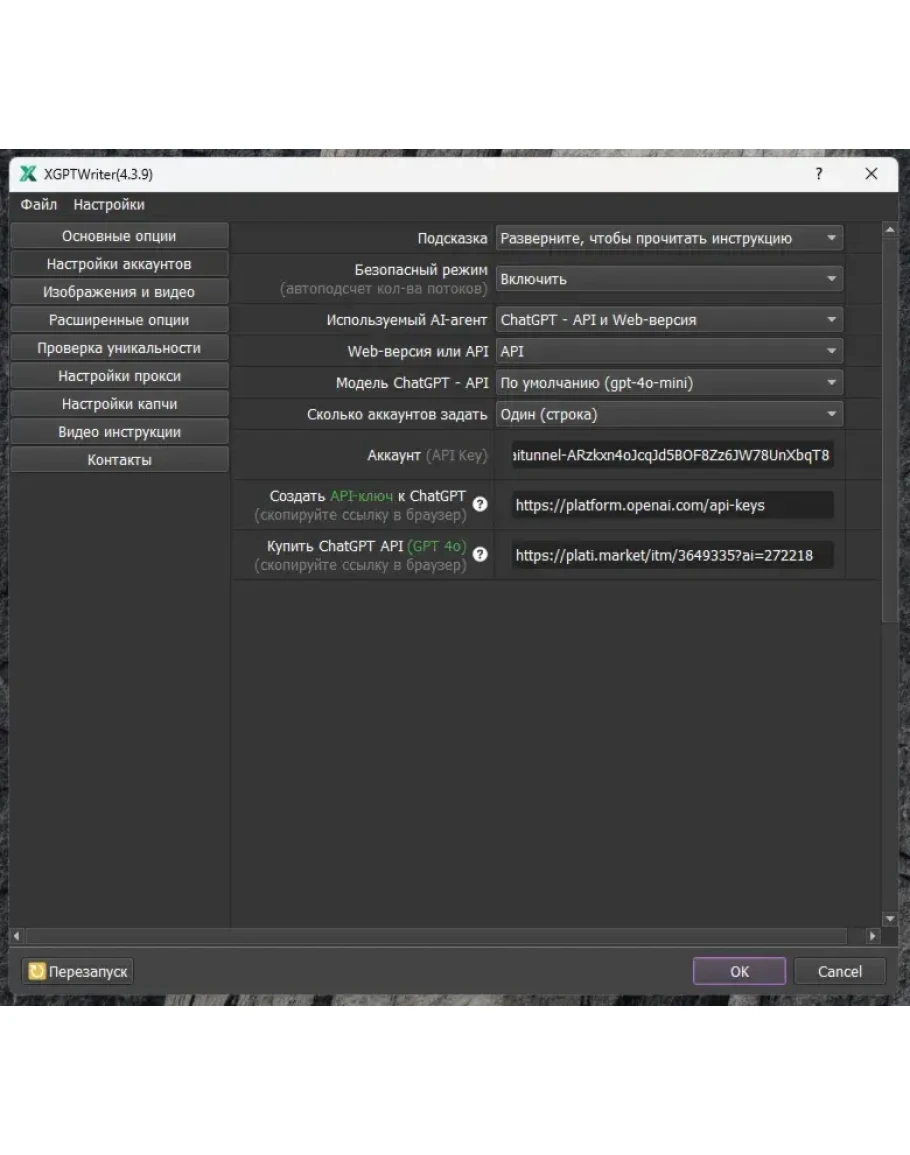Image resolution: width=910 pixels, height=1155 pixels.
Task: Open Используемый AI-агент dropdown
Action: (x=669, y=320)
